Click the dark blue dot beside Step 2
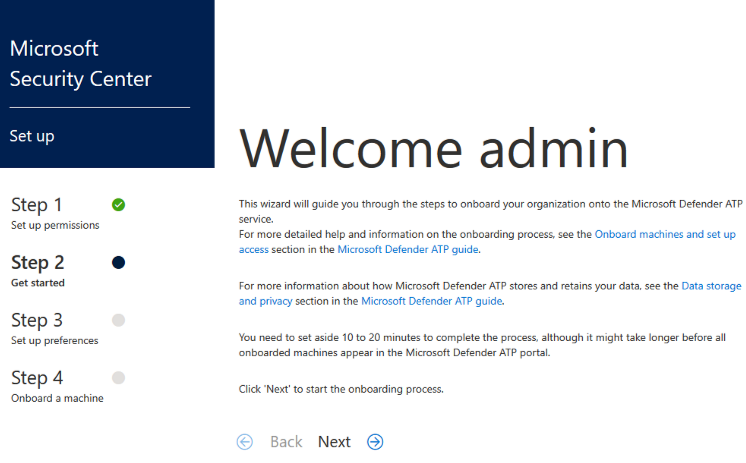Image resolution: width=746 pixels, height=463 pixels. coord(118,262)
